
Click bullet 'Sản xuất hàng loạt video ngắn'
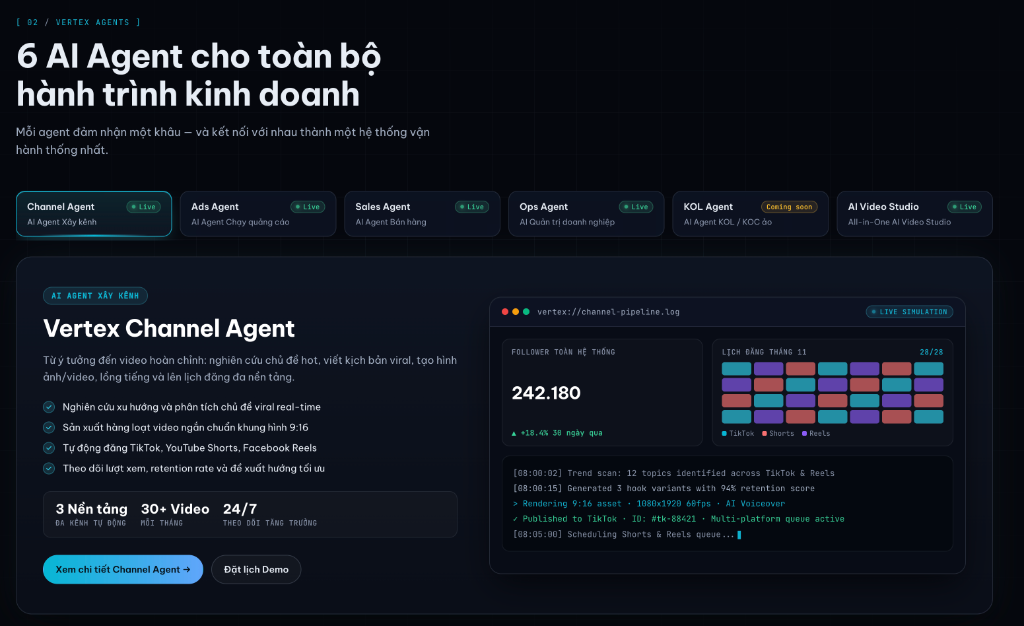185,428
